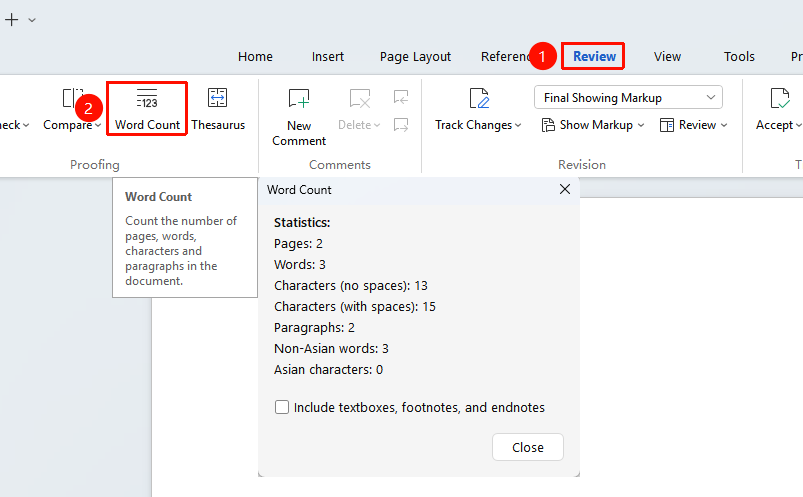The image size is (803, 497).
Task: Open the Thesaurus tool
Action: [218, 109]
